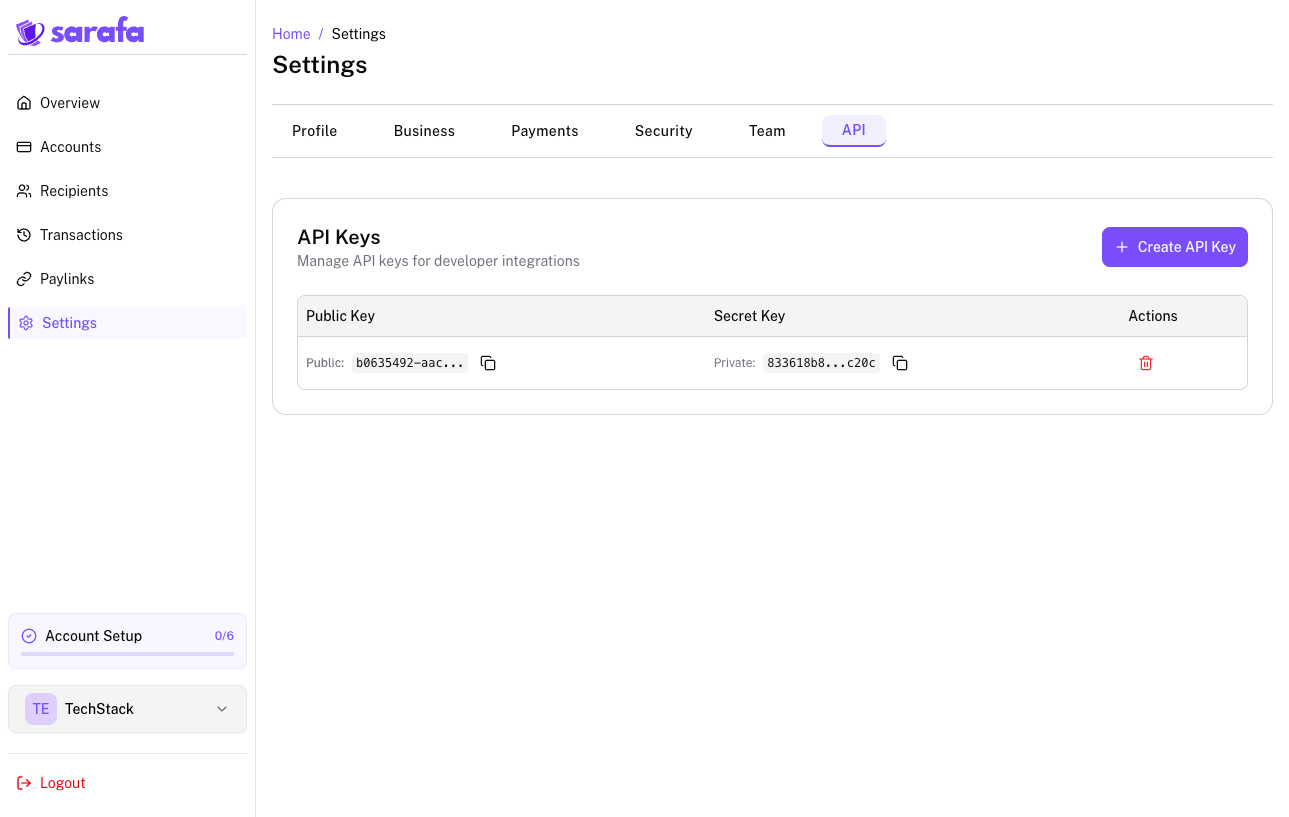The width and height of the screenshot is (1289, 817).
Task: Click the "Private:" label
Action: tap(734, 363)
